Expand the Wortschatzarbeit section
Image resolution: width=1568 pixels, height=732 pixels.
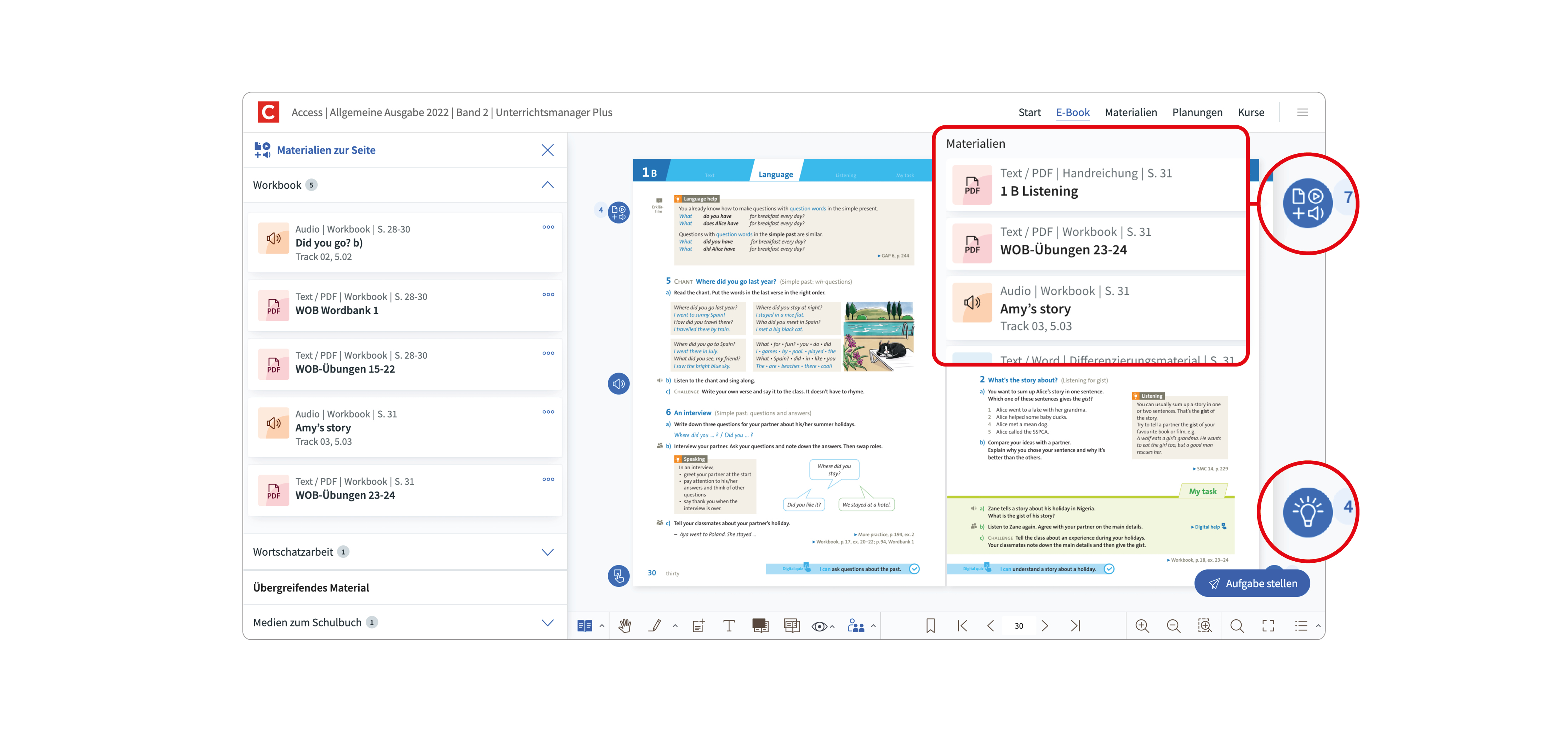pos(547,552)
